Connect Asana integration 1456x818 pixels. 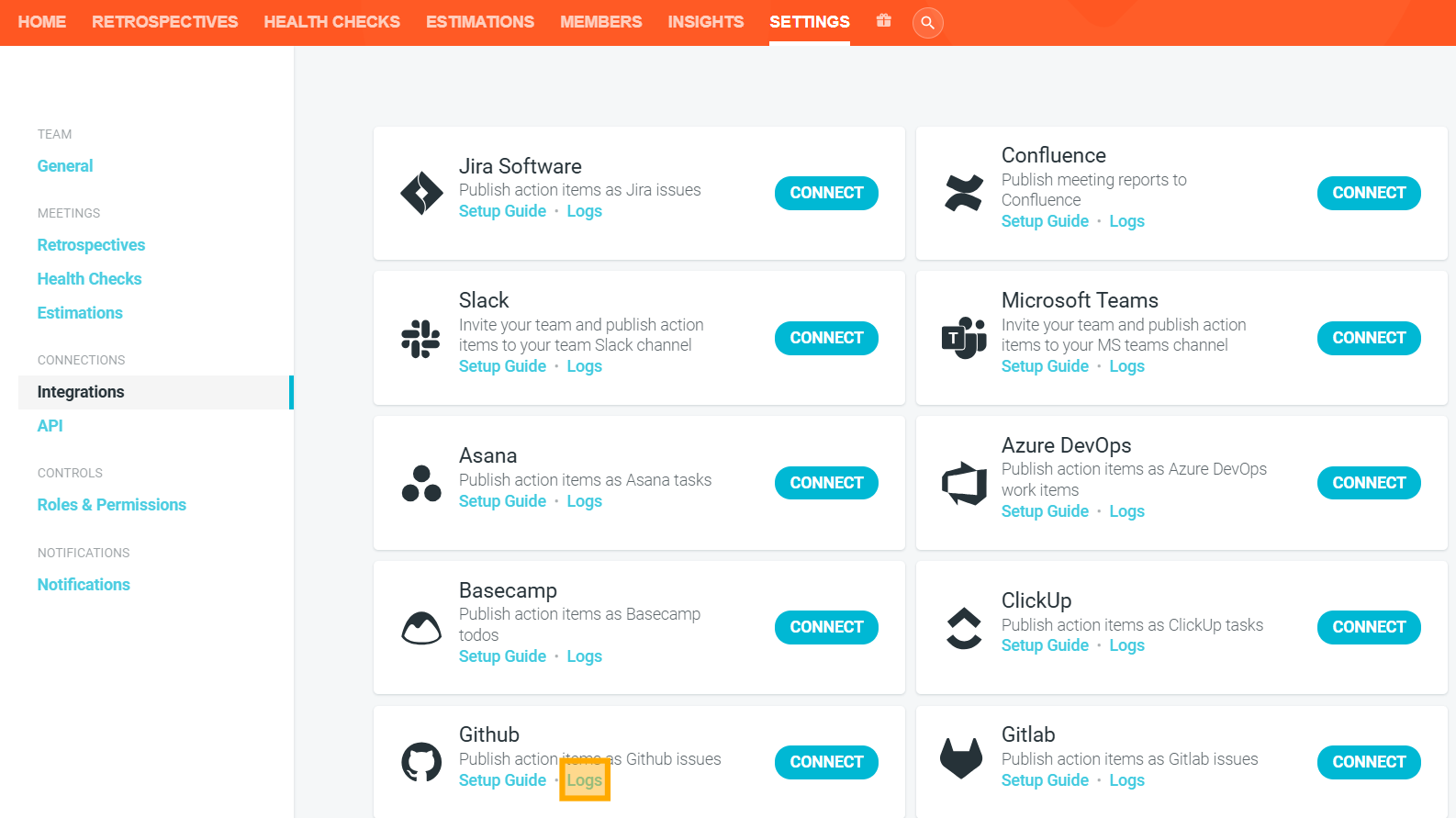[x=826, y=483]
